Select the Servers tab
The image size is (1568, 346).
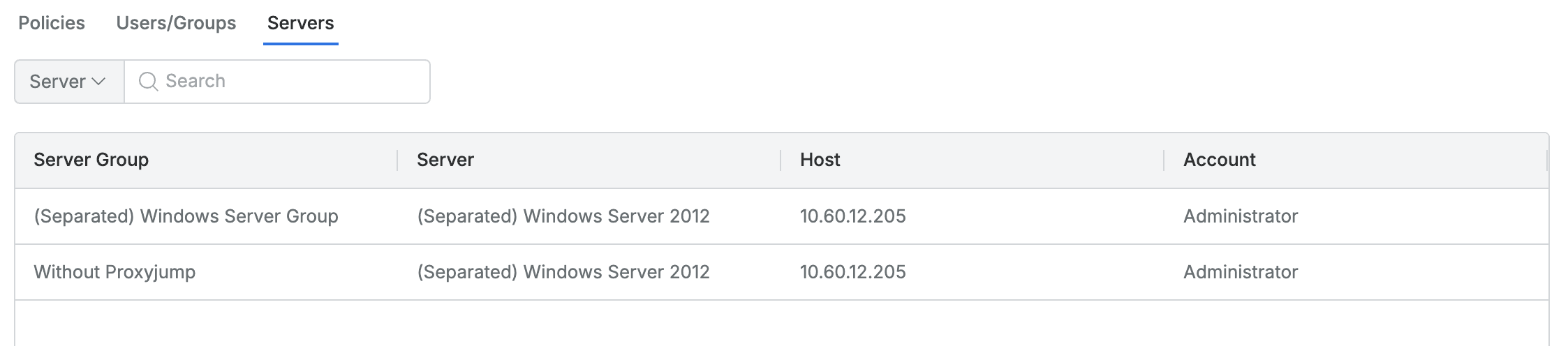[x=300, y=23]
